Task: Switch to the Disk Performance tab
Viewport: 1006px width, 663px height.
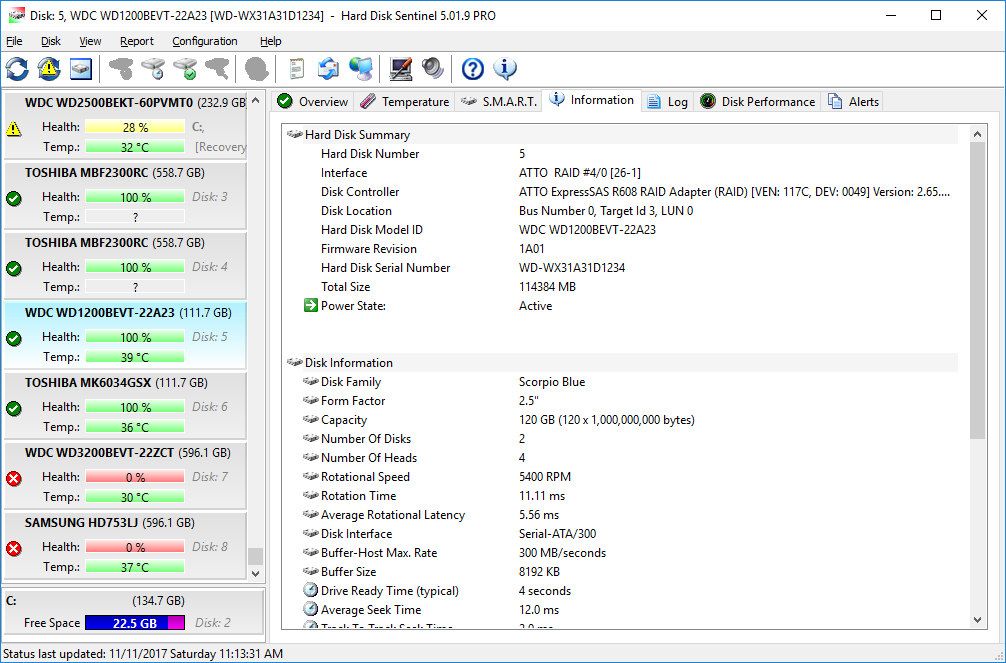Action: [x=758, y=101]
